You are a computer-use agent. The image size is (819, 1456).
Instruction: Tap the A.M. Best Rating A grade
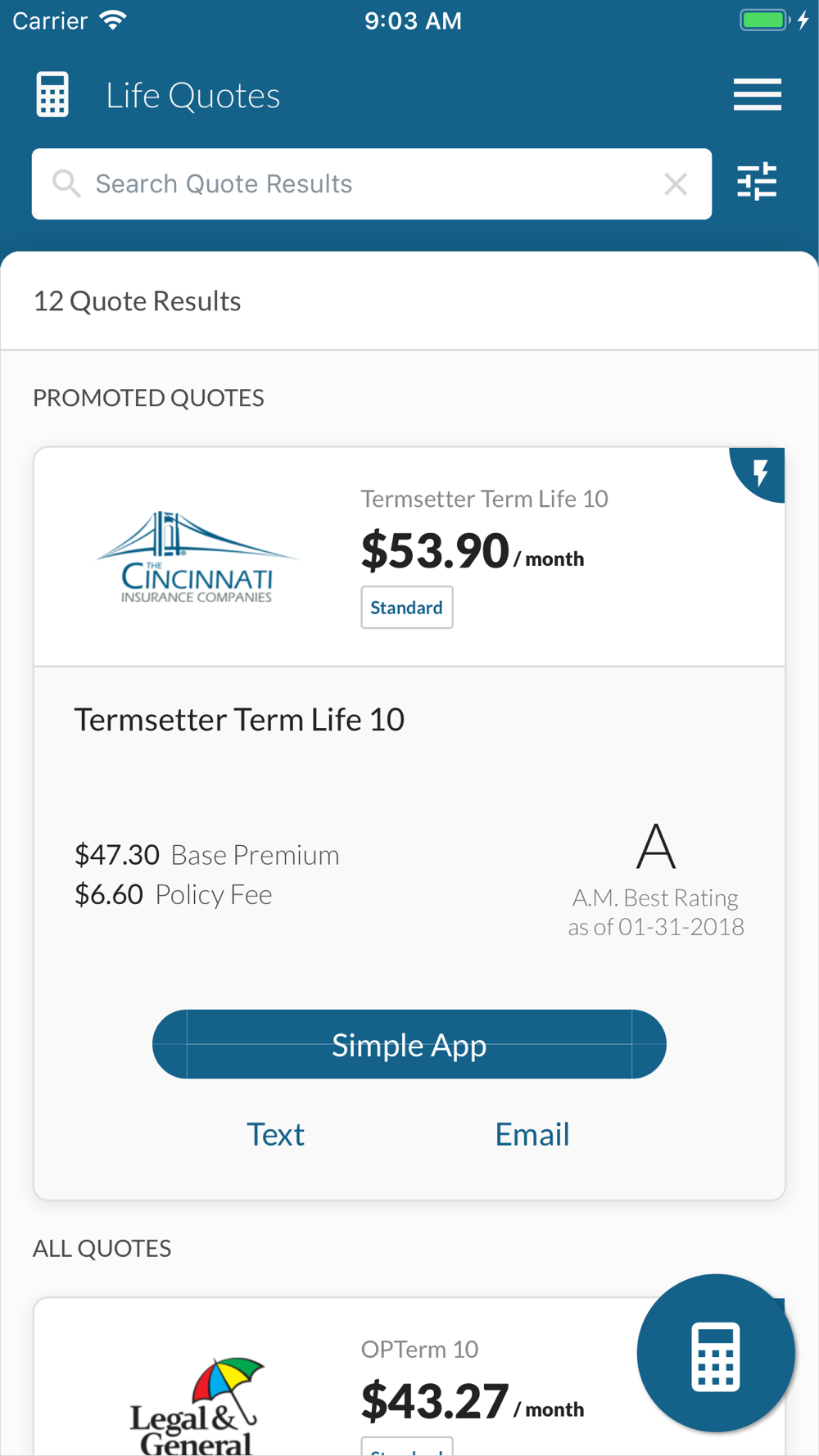656,848
